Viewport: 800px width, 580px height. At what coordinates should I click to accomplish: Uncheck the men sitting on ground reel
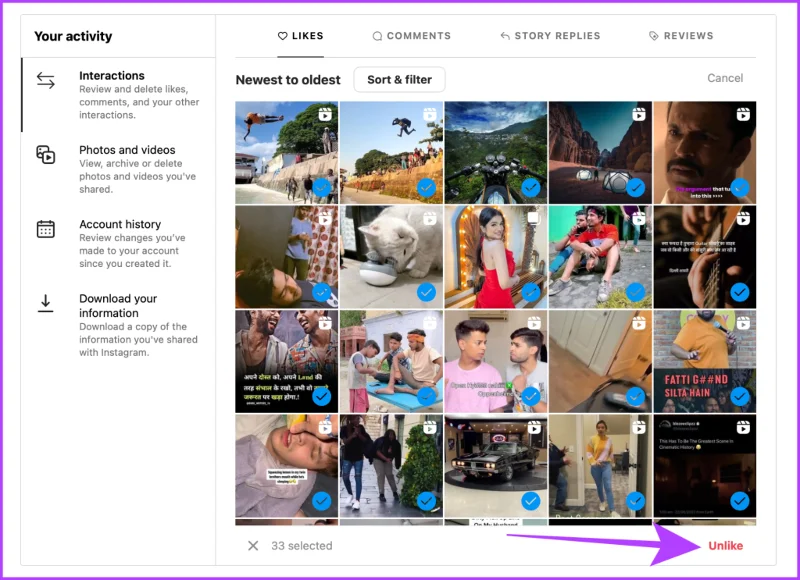pyautogui.click(x=635, y=292)
